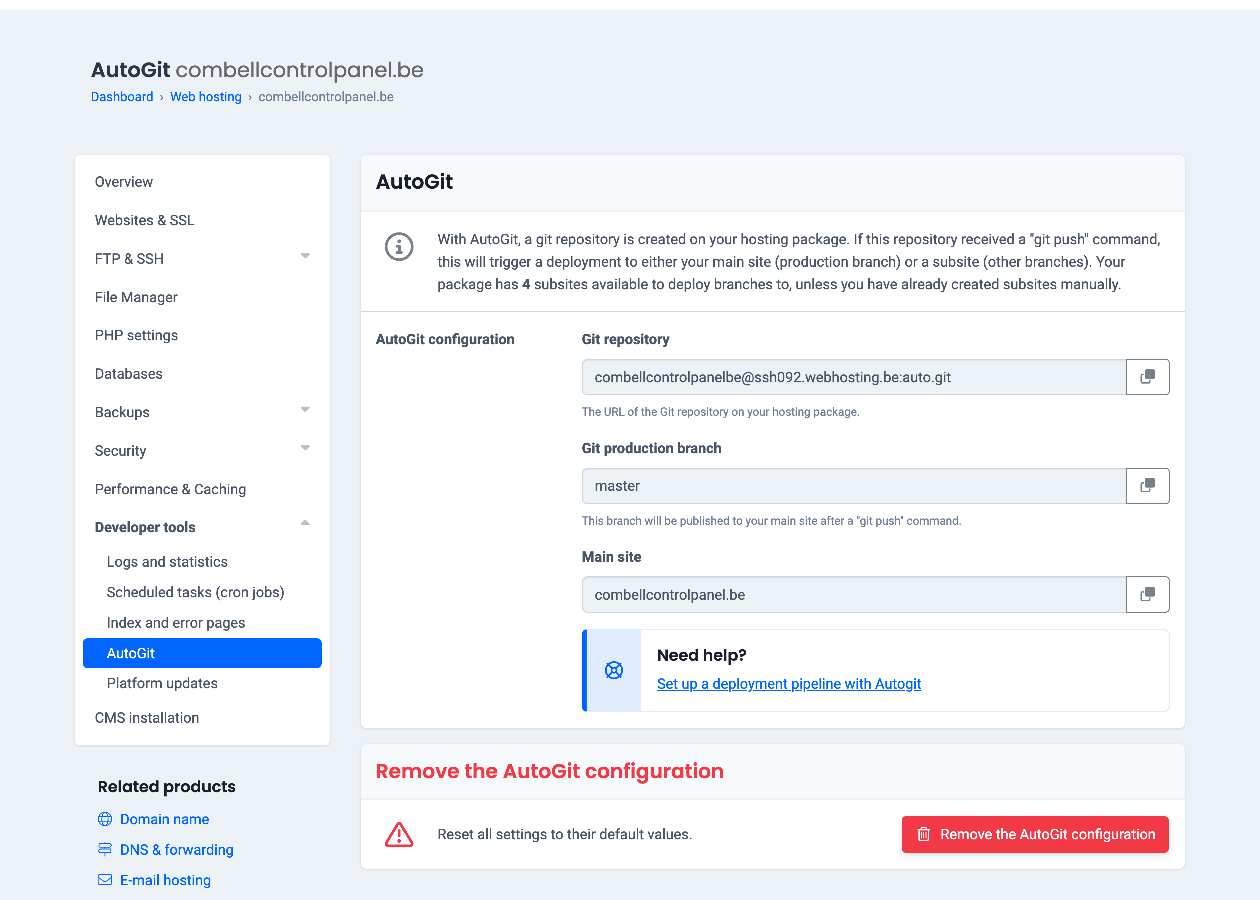Open PHP settings

[136, 335]
